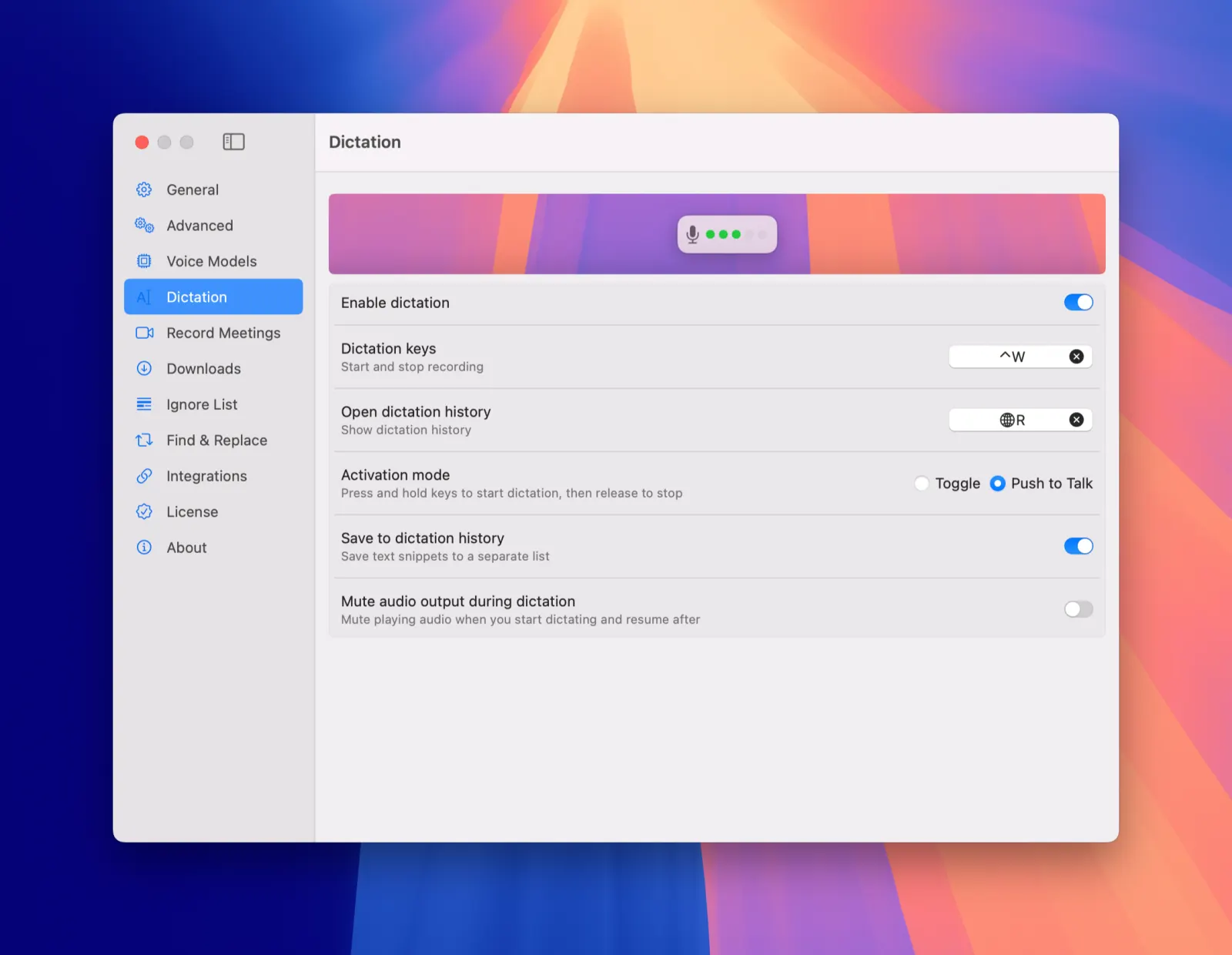Screen dimensions: 1232x955
Task: Go to the Integrations section
Action: (213, 476)
